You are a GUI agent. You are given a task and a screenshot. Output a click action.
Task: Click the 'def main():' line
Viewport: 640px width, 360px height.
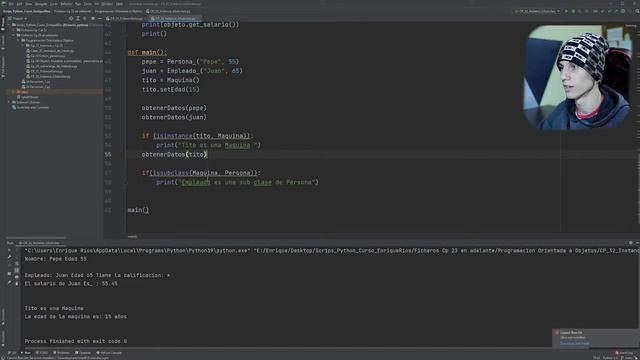pyautogui.click(x=147, y=52)
